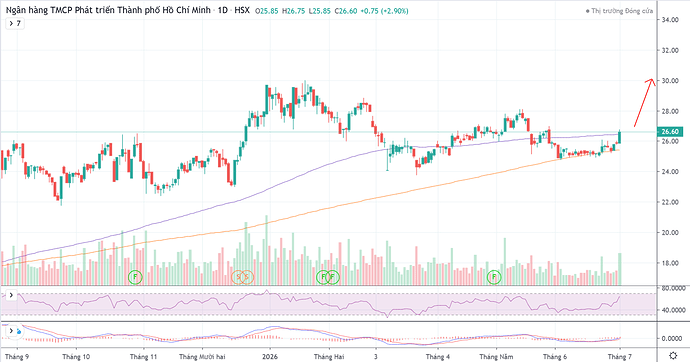The width and height of the screenshot is (690, 362).
Task: Expand the RSI pane legend arrow
Action: (x=11, y=296)
